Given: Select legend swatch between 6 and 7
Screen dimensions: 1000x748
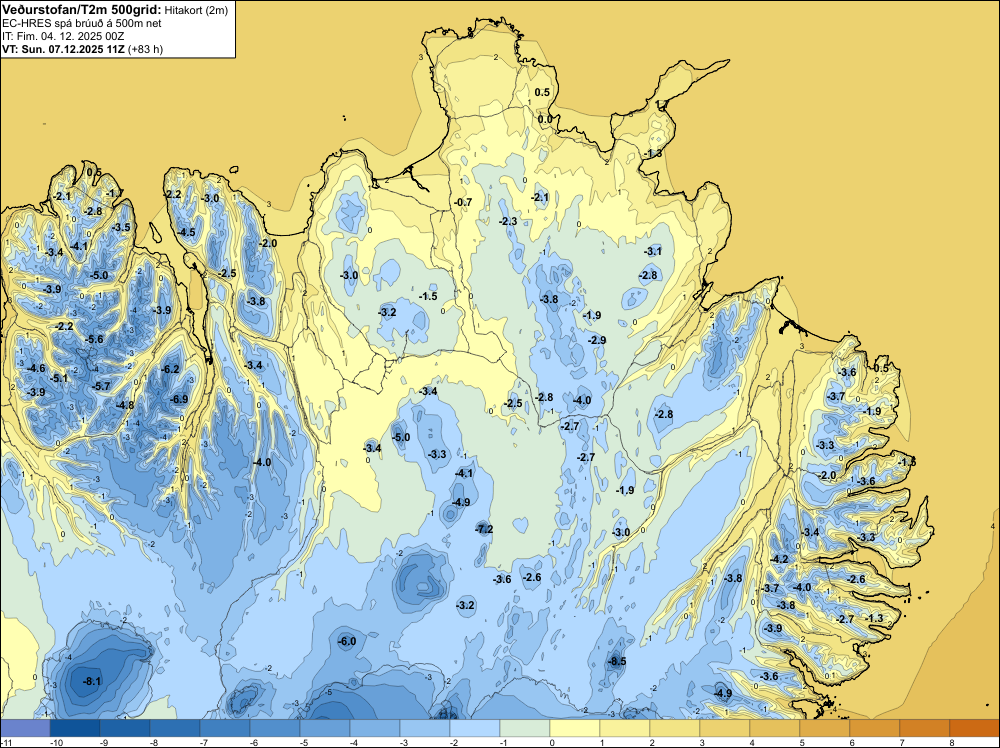Looking at the screenshot, I should pyautogui.click(x=874, y=728).
